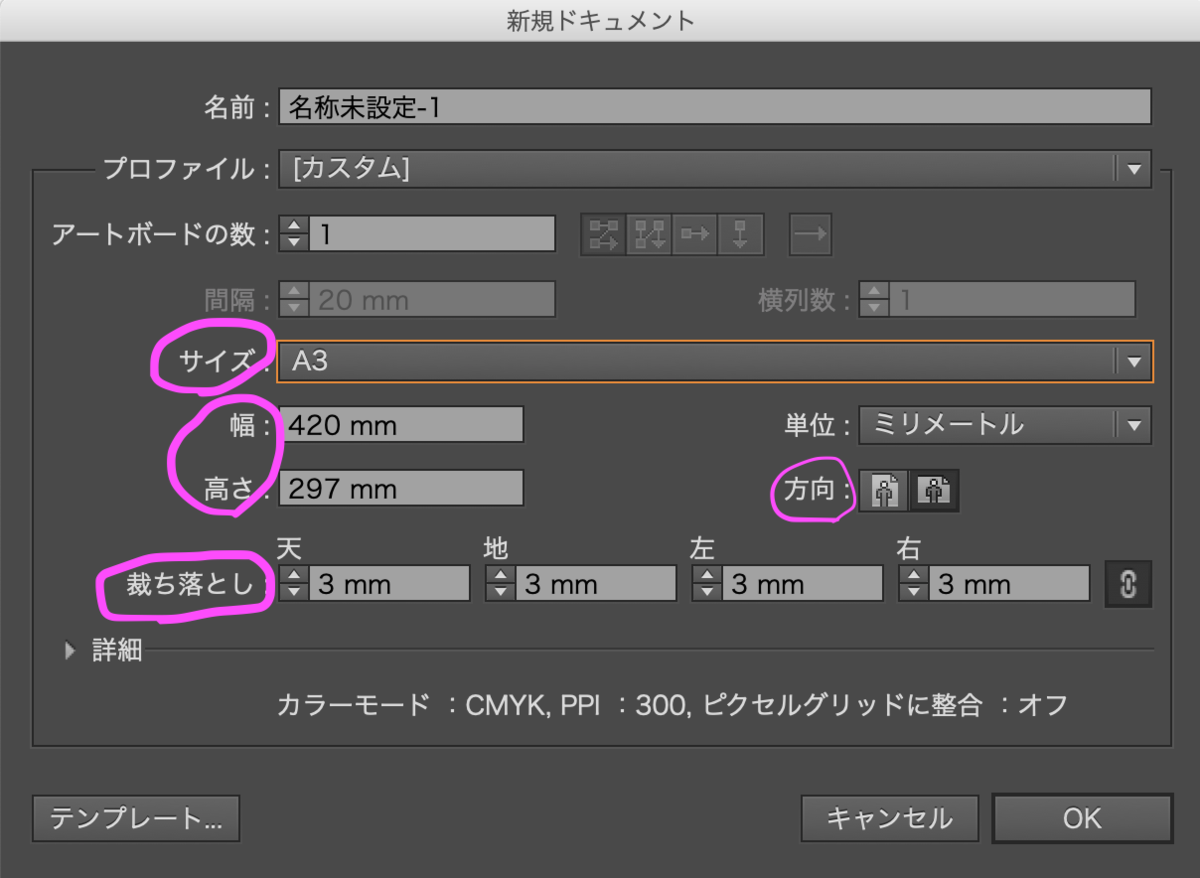Click the 天 bleed stepper arrows
Screen dimensions: 1200x878
click(294, 584)
